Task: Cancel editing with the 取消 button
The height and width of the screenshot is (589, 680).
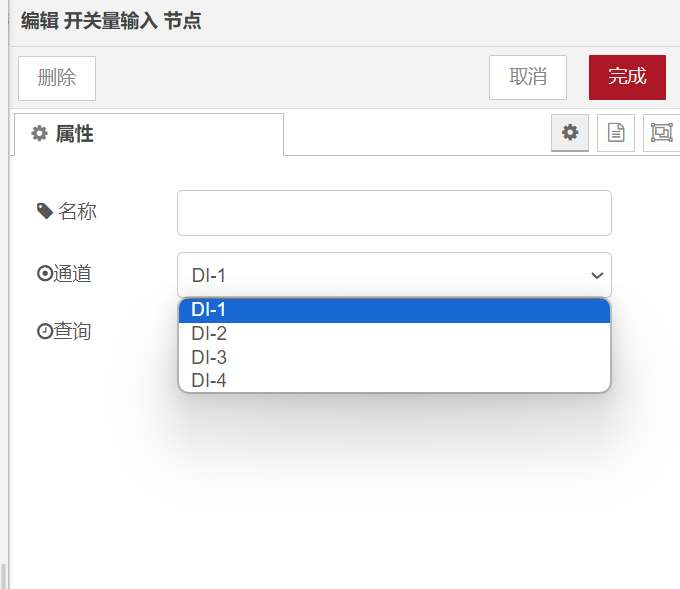Action: 528,77
